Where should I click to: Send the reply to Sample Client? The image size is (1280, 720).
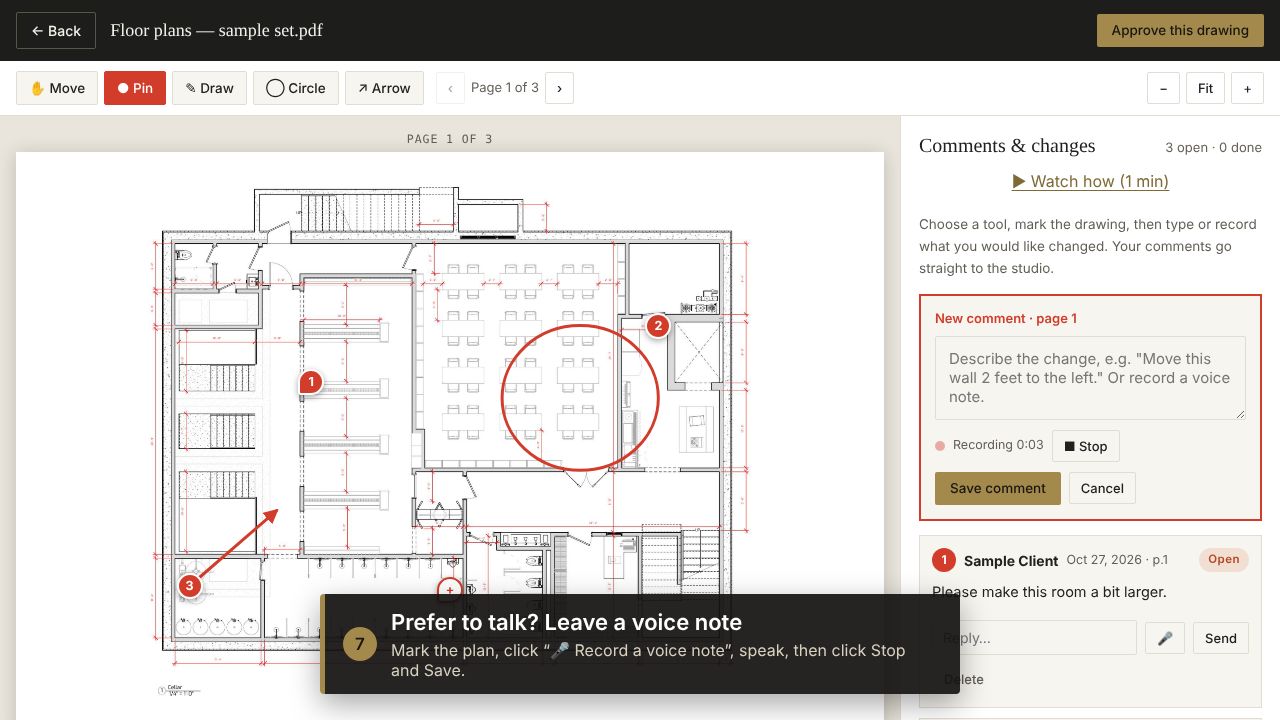click(1220, 638)
